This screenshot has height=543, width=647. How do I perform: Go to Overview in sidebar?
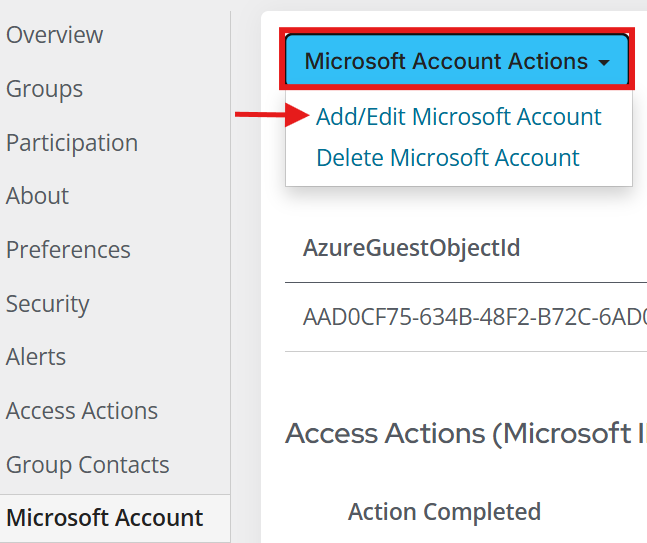pyautogui.click(x=54, y=35)
